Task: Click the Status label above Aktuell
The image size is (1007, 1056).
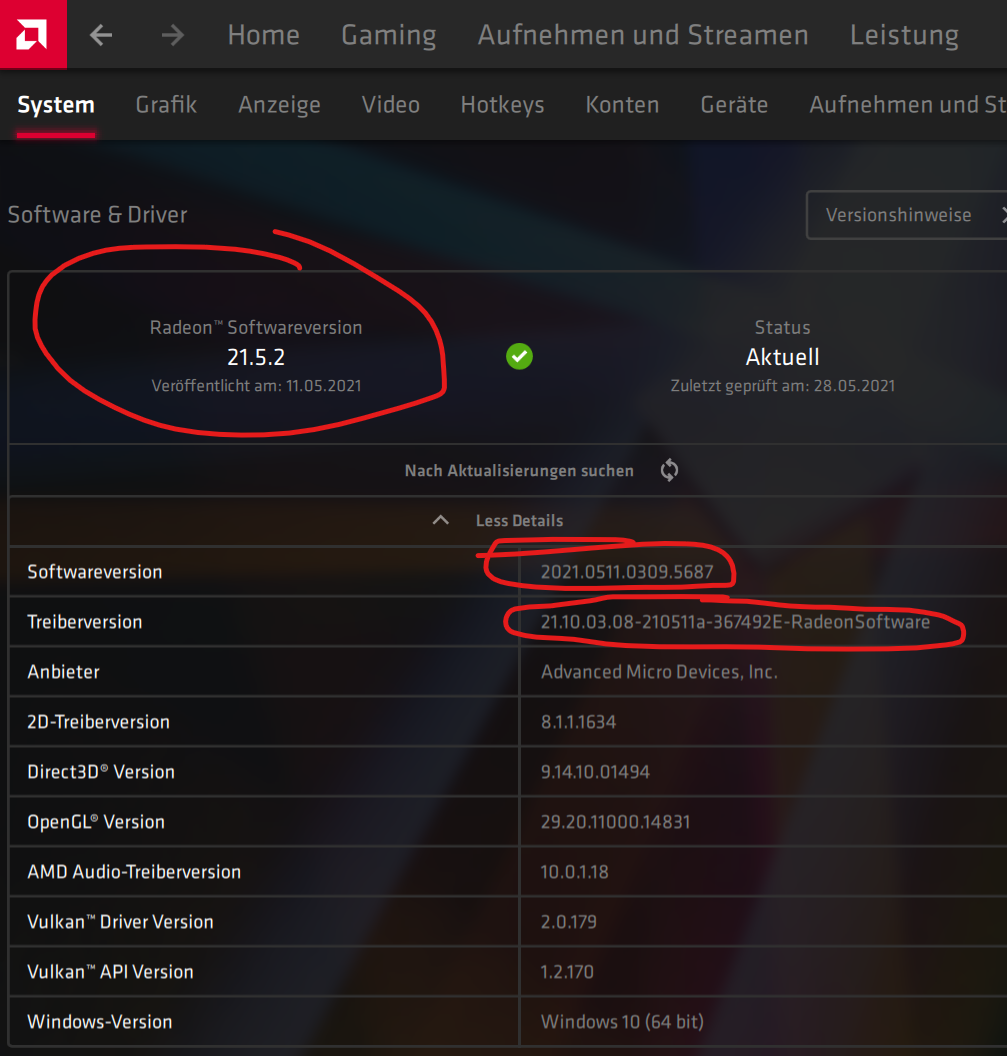Action: pos(782,327)
